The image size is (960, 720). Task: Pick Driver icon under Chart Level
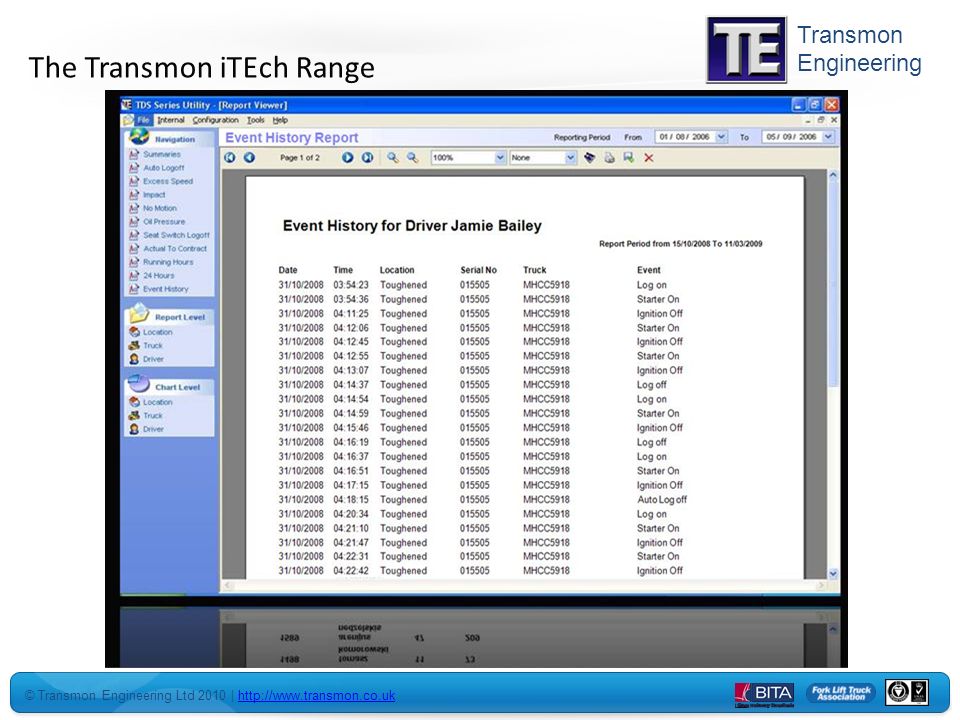[x=135, y=429]
